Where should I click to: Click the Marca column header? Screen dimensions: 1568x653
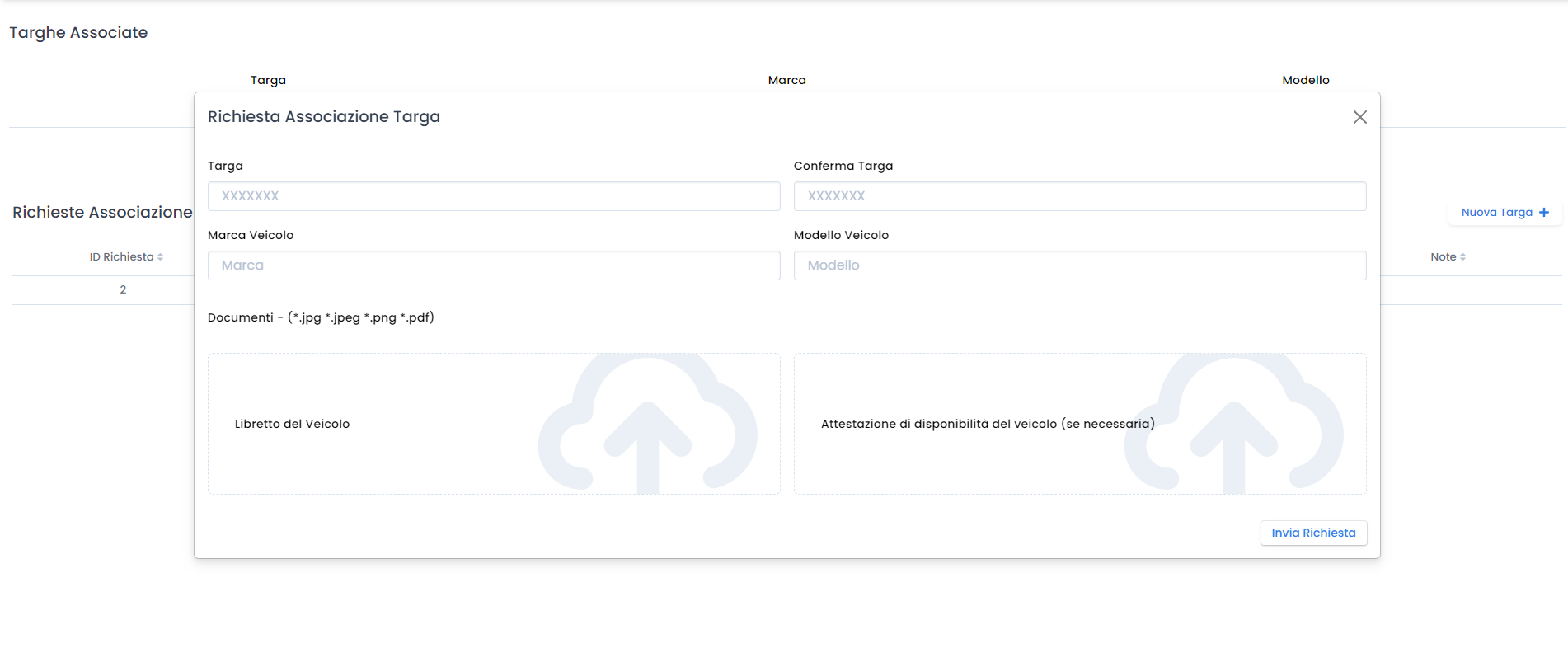[786, 80]
